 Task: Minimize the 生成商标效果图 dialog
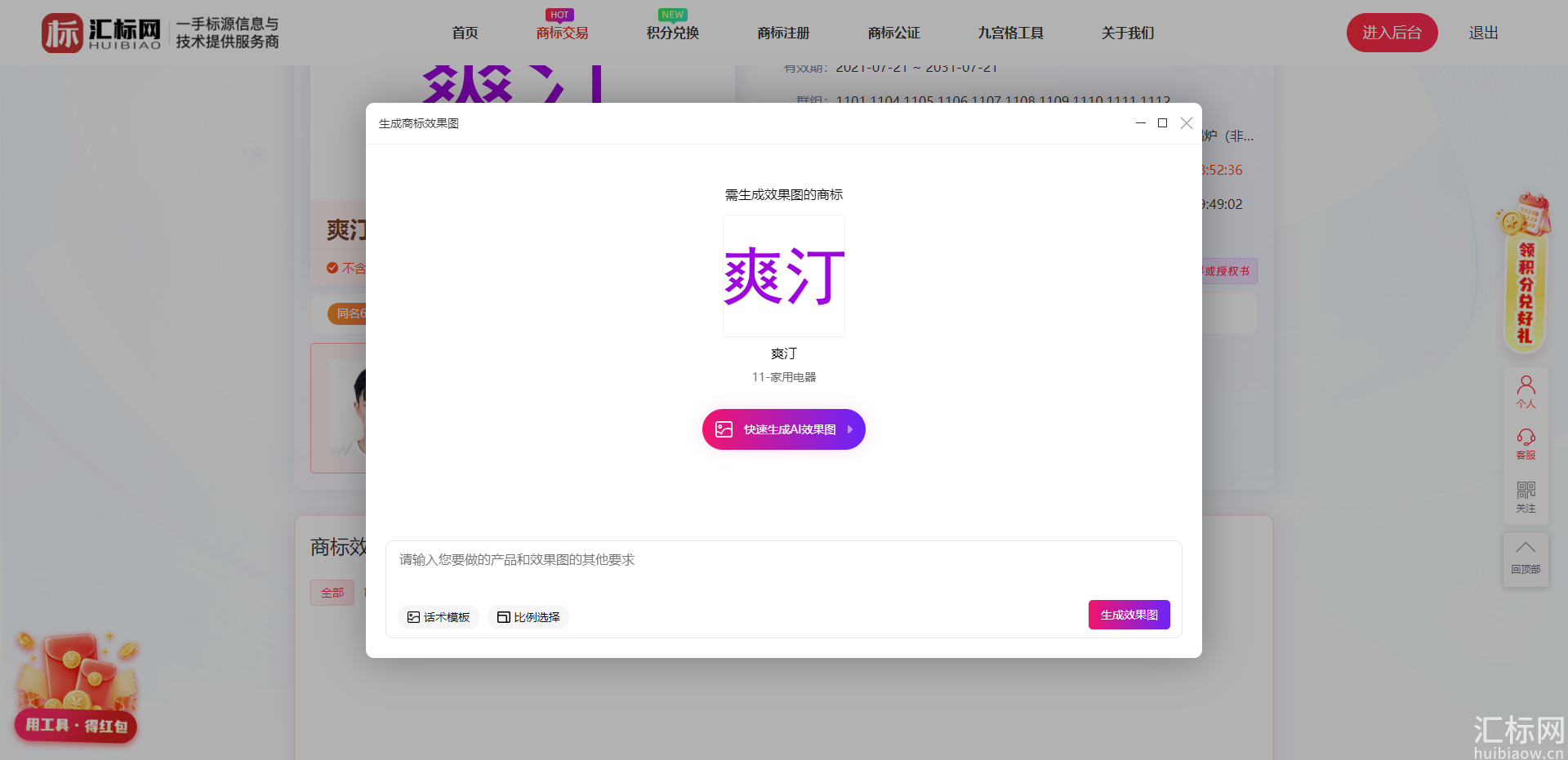point(1141,123)
